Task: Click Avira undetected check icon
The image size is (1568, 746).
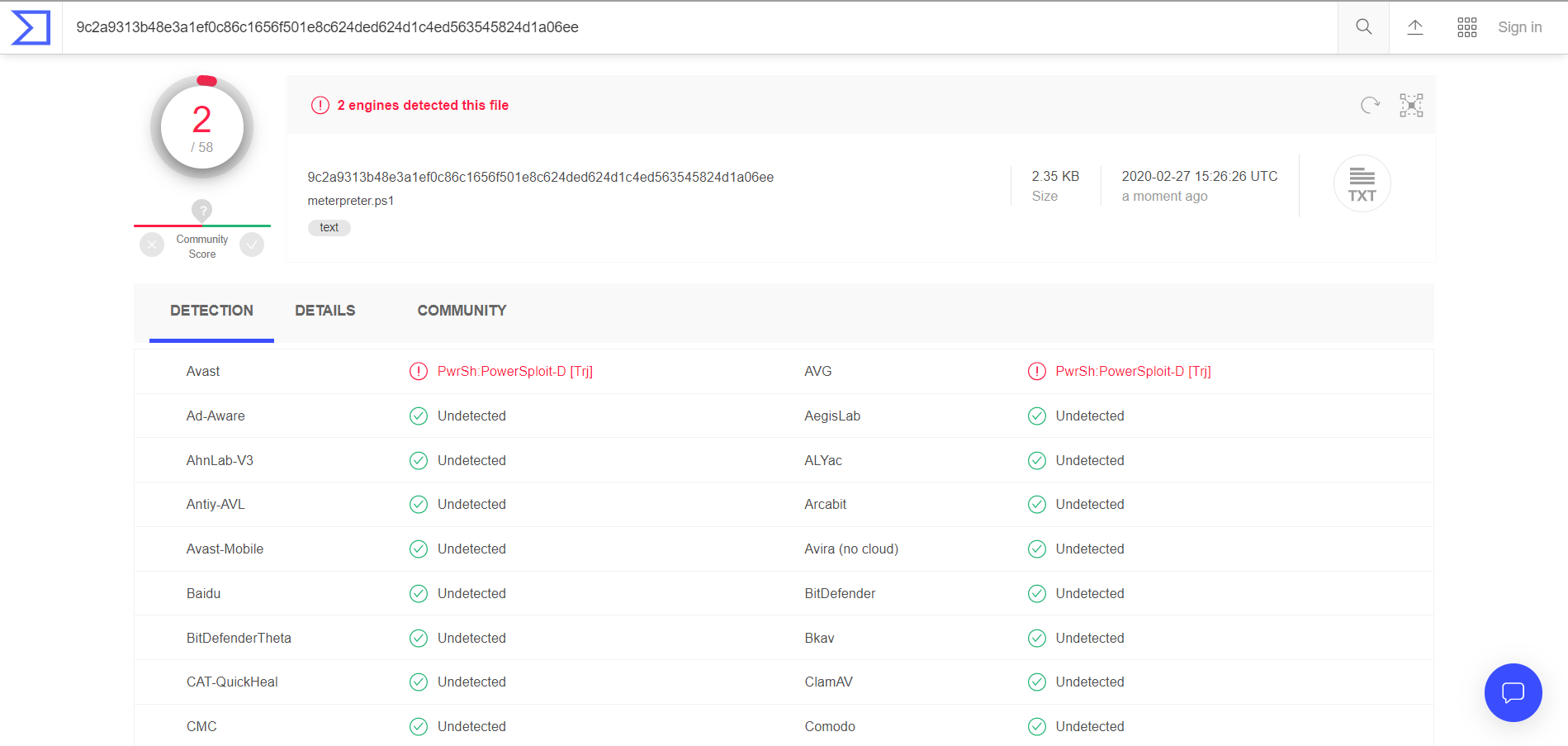Action: [x=1036, y=549]
